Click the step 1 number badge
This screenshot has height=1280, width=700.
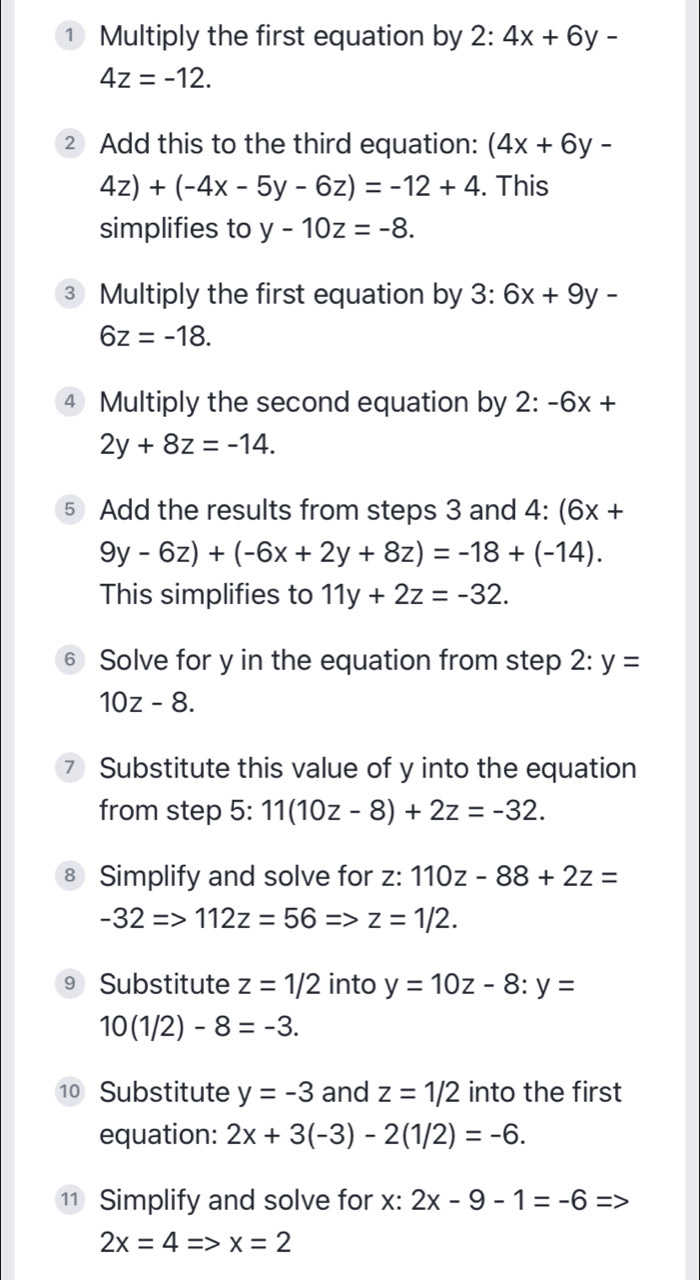70,37
